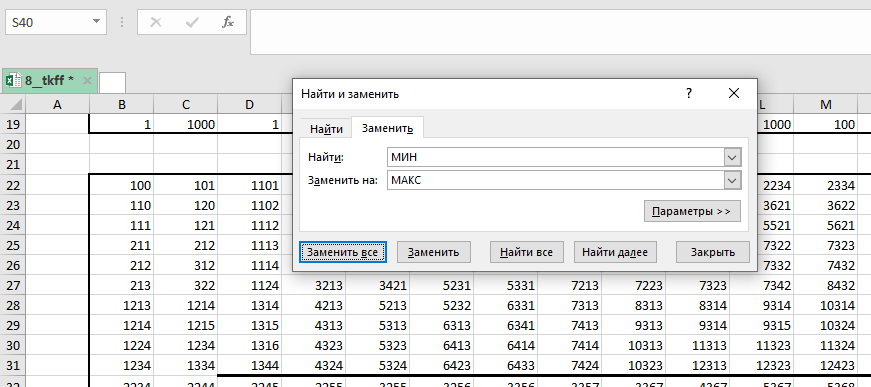Screen dimensions: 871x387
Task: Open the Name Box dropdown arrow
Action: pos(96,22)
